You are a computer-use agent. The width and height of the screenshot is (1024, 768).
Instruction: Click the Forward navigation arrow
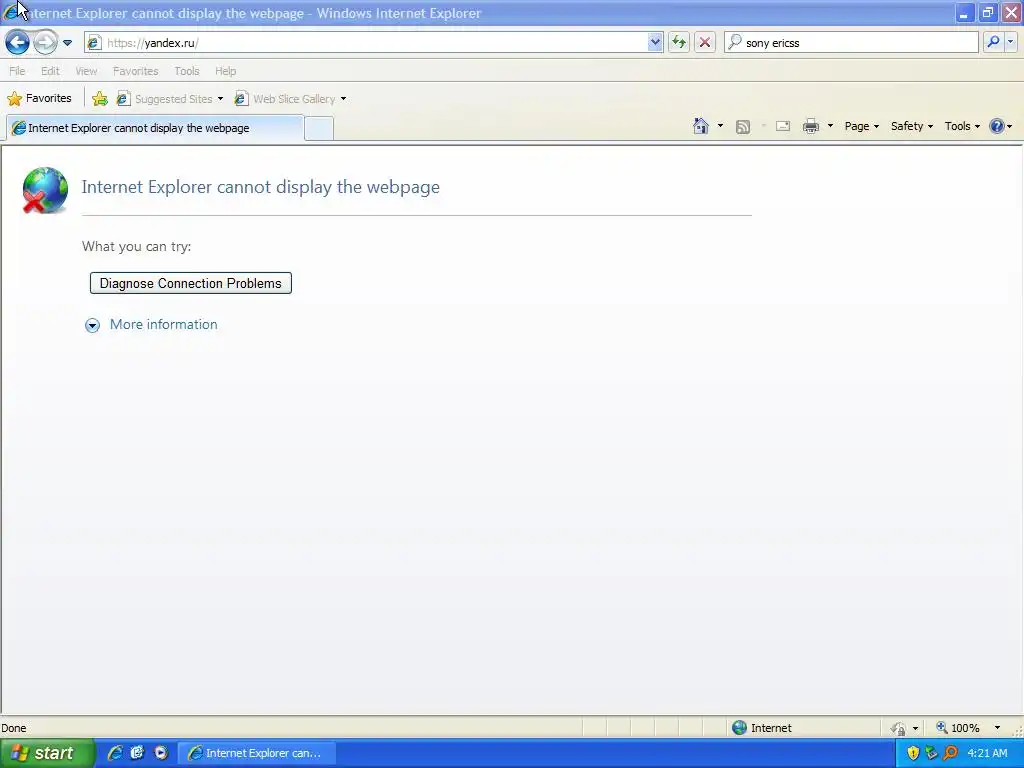[x=45, y=43]
